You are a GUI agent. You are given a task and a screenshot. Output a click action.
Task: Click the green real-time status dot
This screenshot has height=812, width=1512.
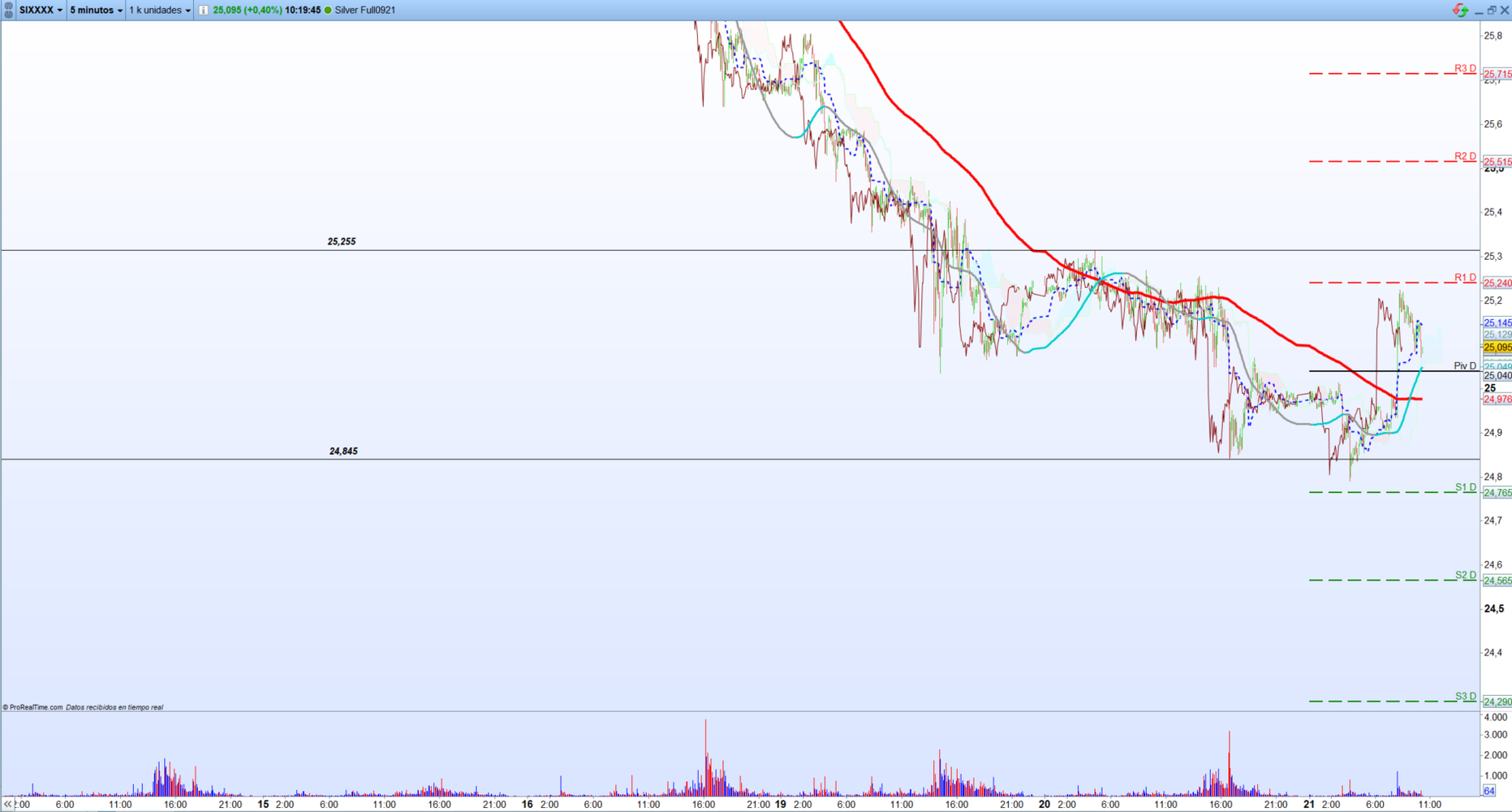click(328, 11)
